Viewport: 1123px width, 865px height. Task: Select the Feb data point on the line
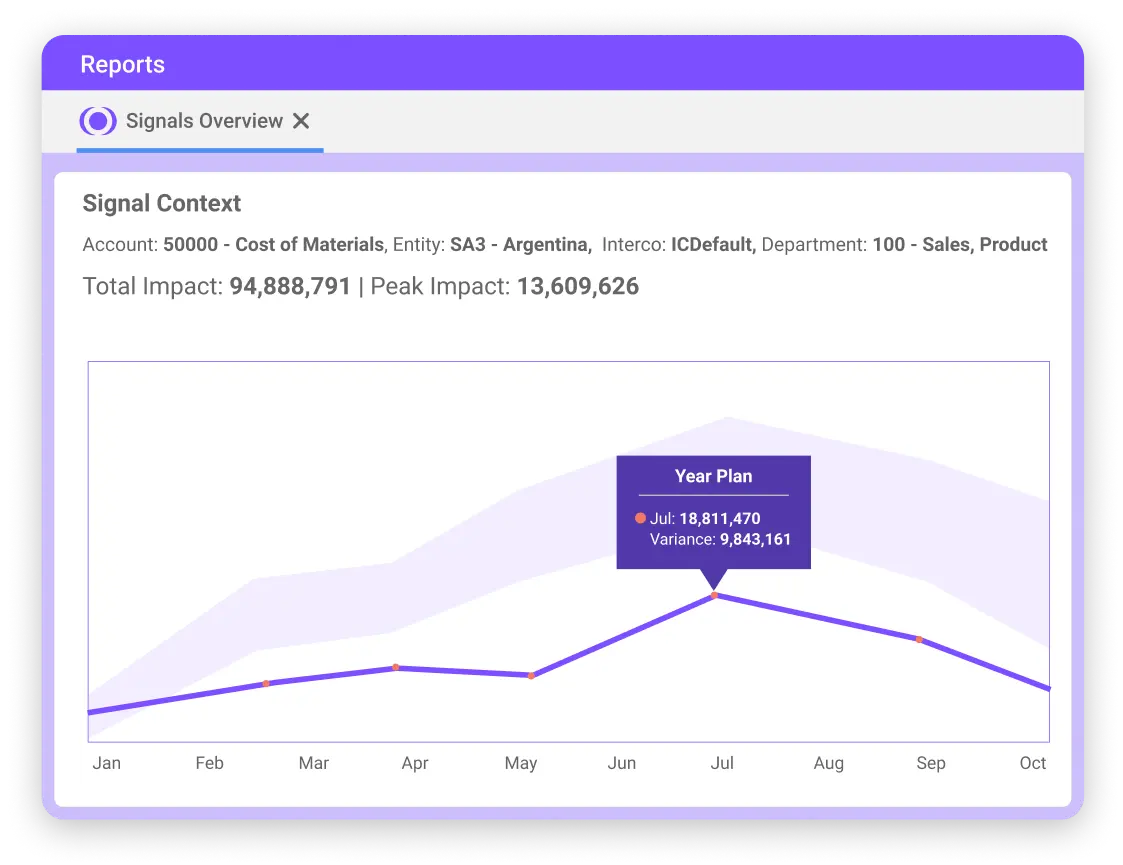tap(266, 684)
